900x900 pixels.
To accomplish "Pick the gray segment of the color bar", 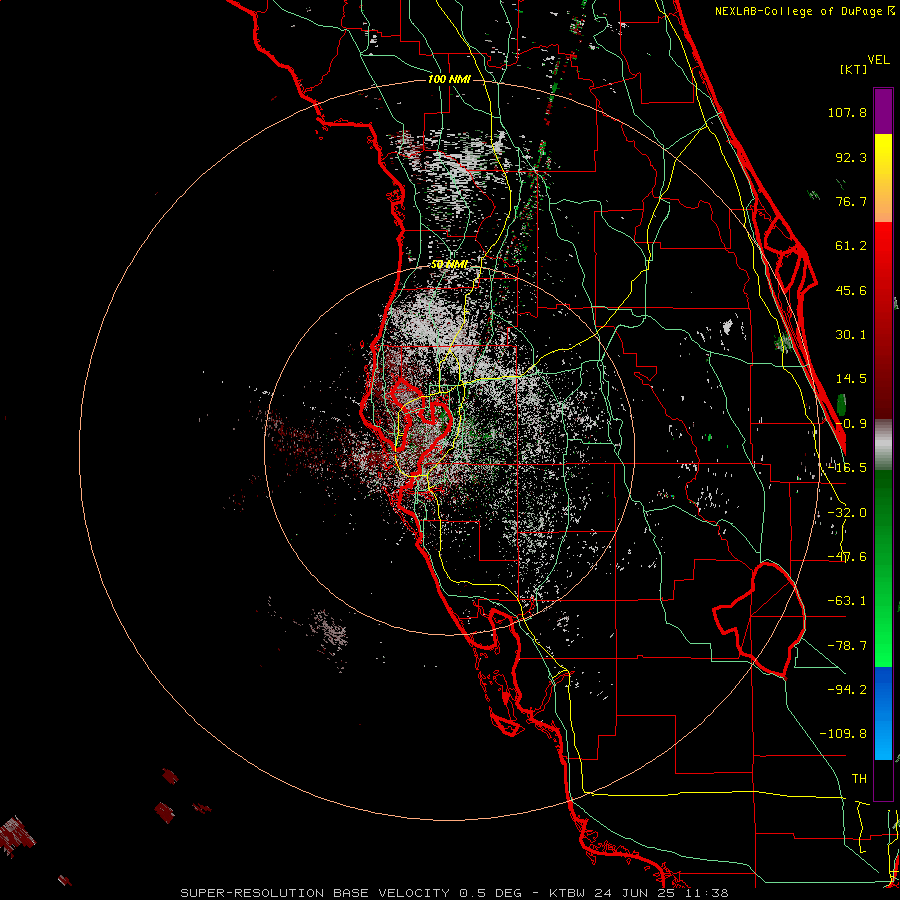I will (883, 445).
